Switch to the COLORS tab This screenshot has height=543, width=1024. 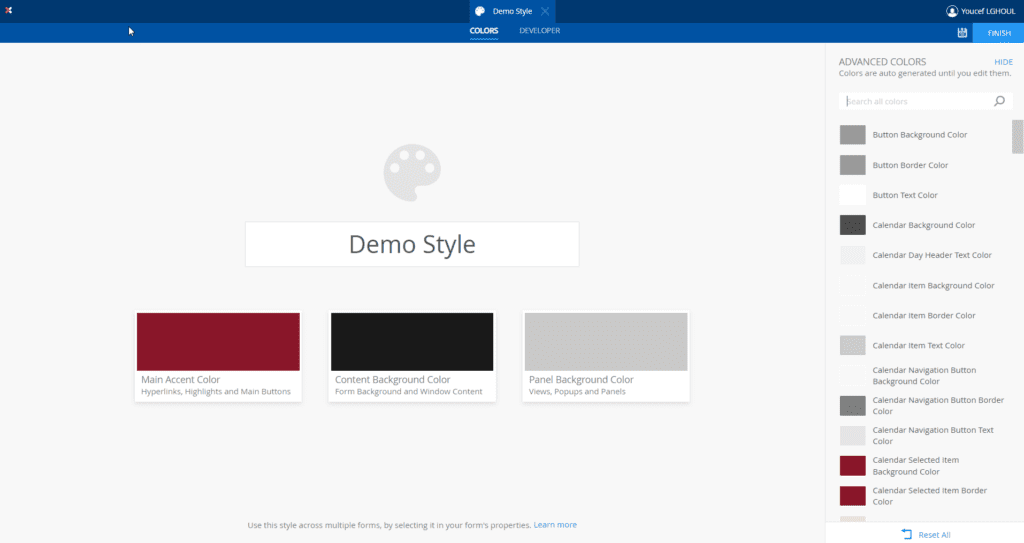(484, 31)
